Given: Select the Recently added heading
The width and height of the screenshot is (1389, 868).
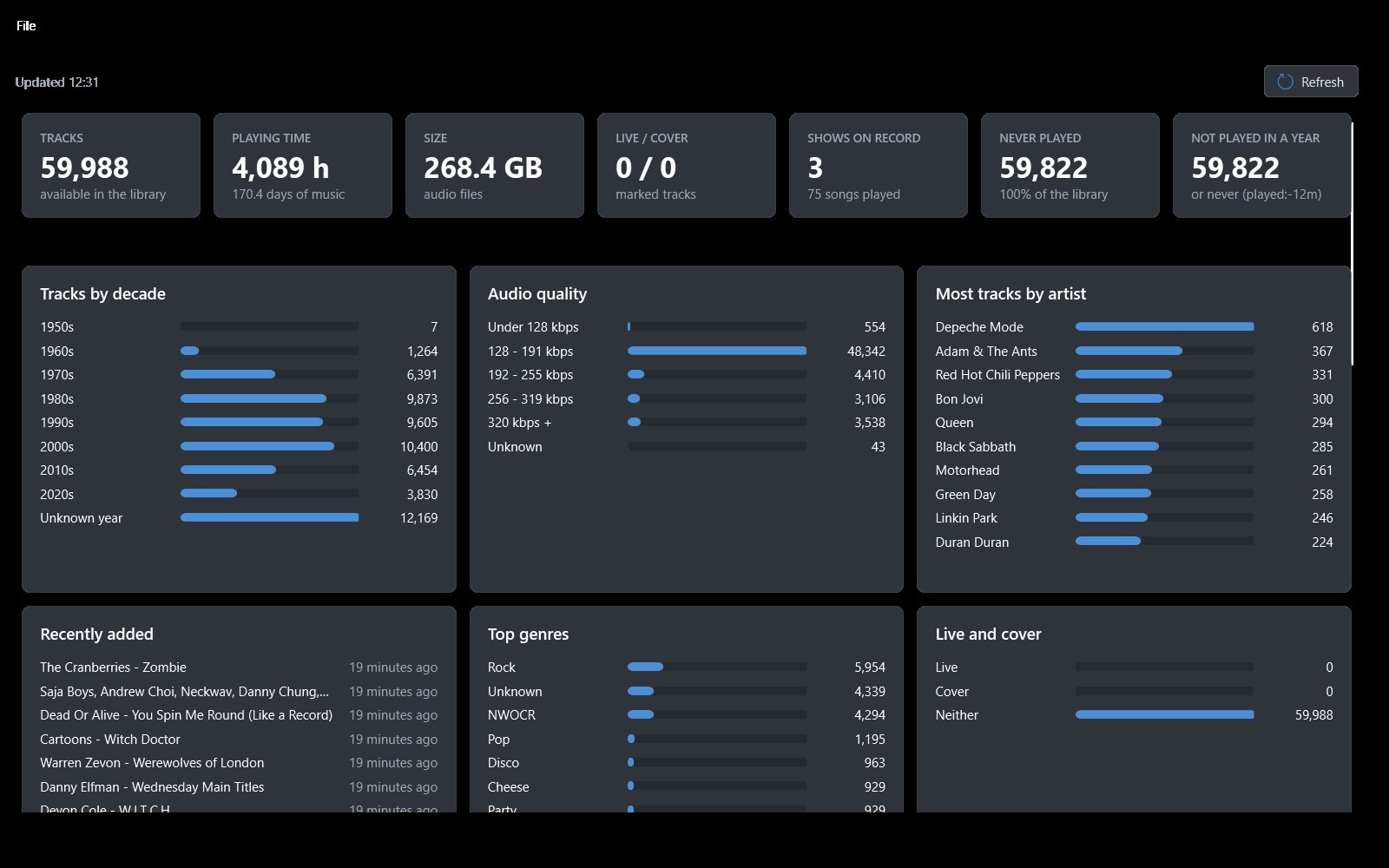Looking at the screenshot, I should pyautogui.click(x=96, y=635).
